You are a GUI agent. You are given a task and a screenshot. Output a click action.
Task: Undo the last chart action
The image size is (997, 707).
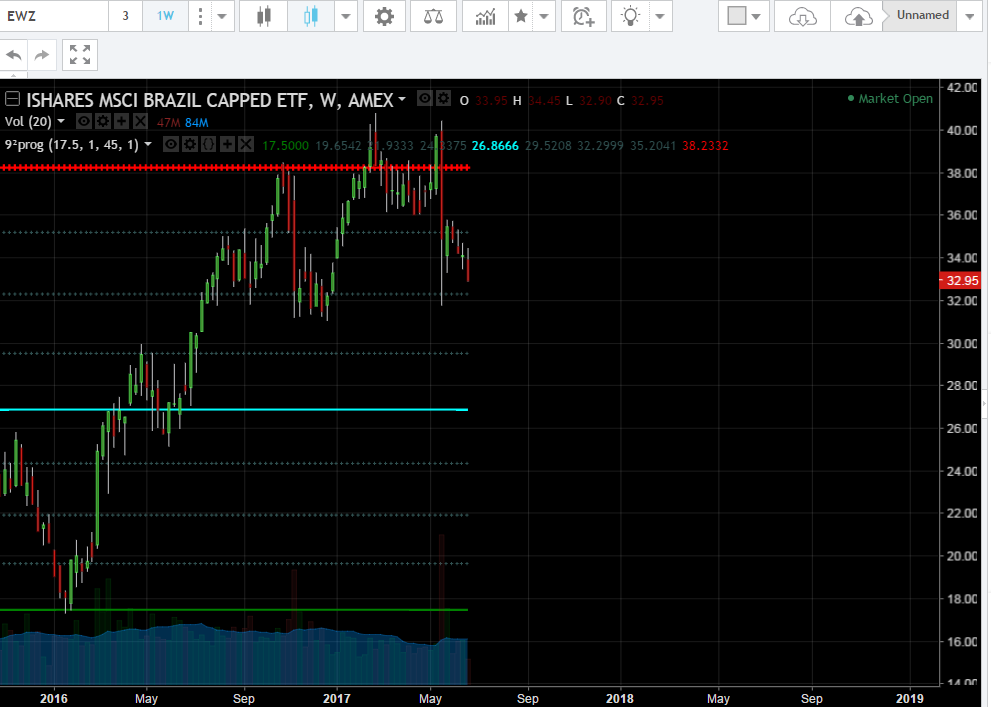pyautogui.click(x=14, y=55)
